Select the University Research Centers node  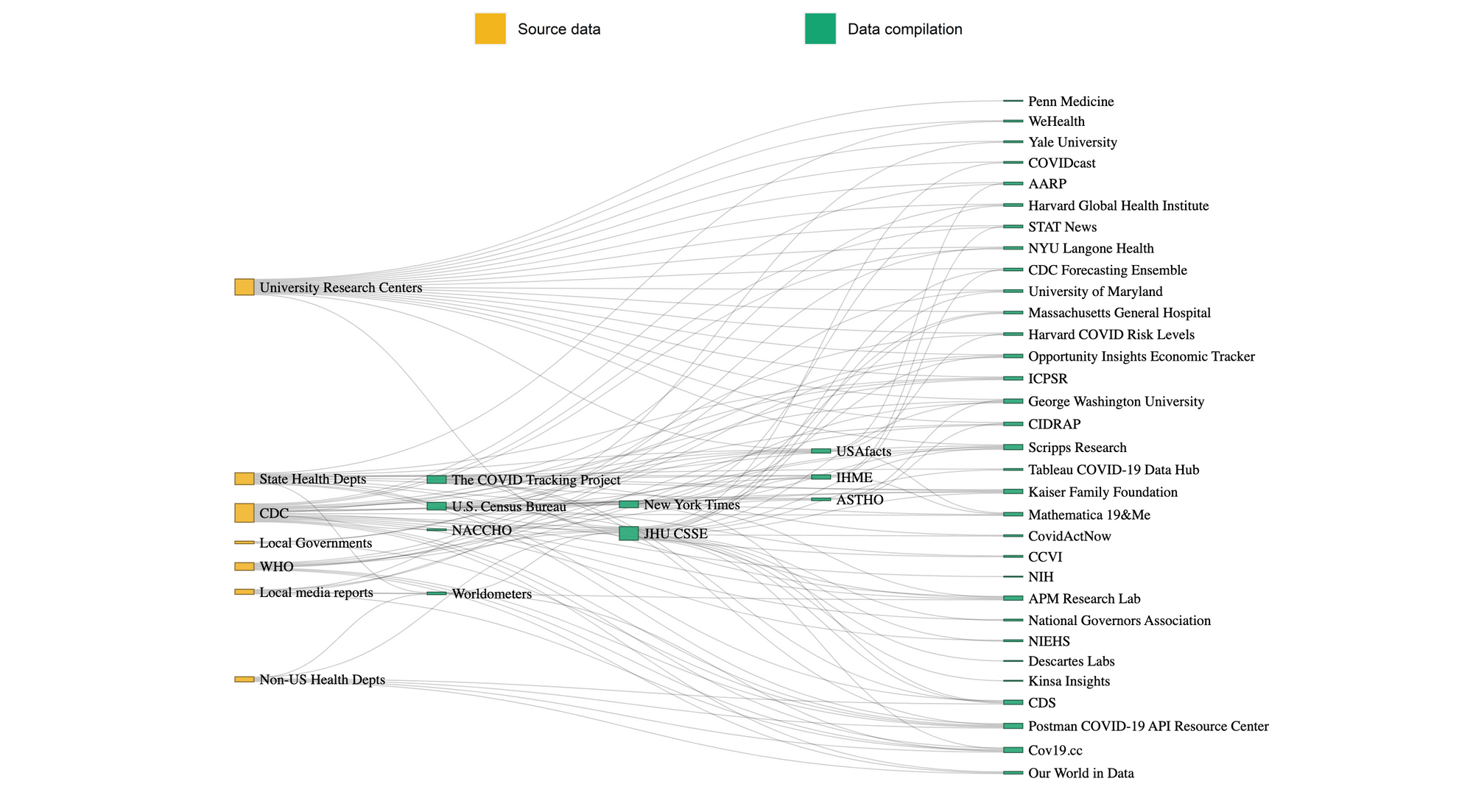(245, 287)
